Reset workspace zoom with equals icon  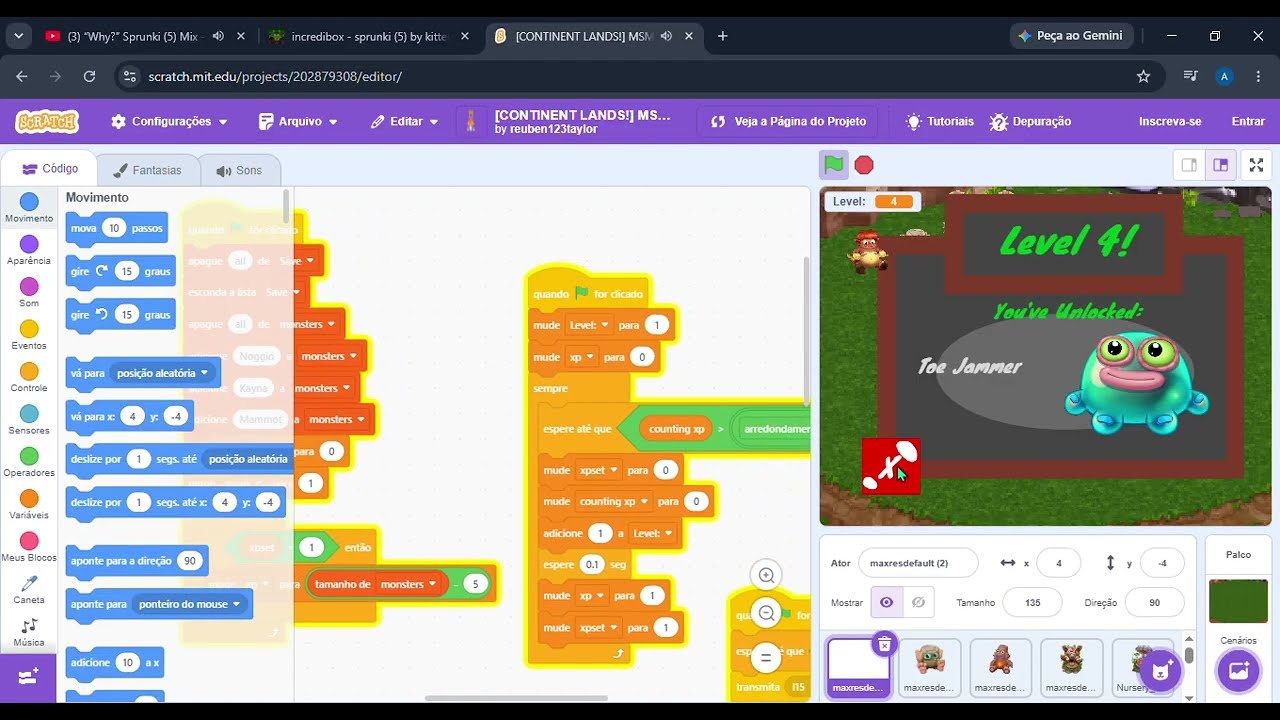point(767,657)
